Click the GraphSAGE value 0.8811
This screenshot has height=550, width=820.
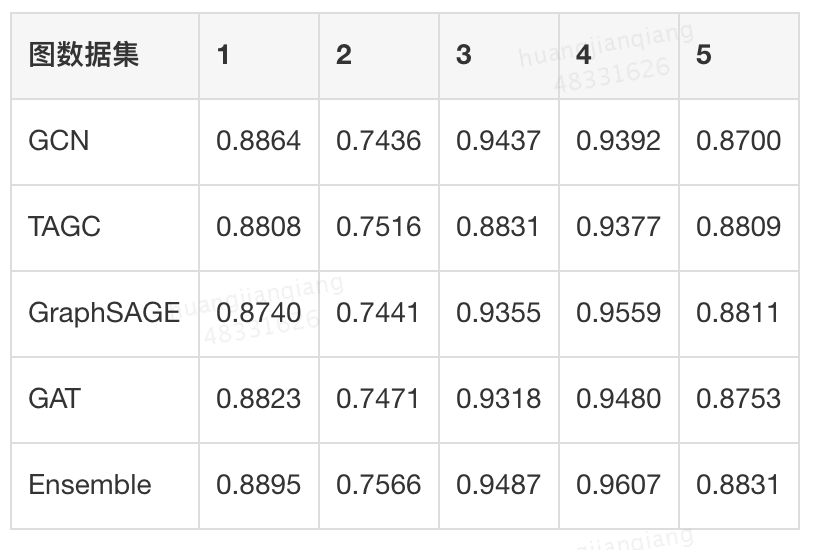(x=738, y=313)
